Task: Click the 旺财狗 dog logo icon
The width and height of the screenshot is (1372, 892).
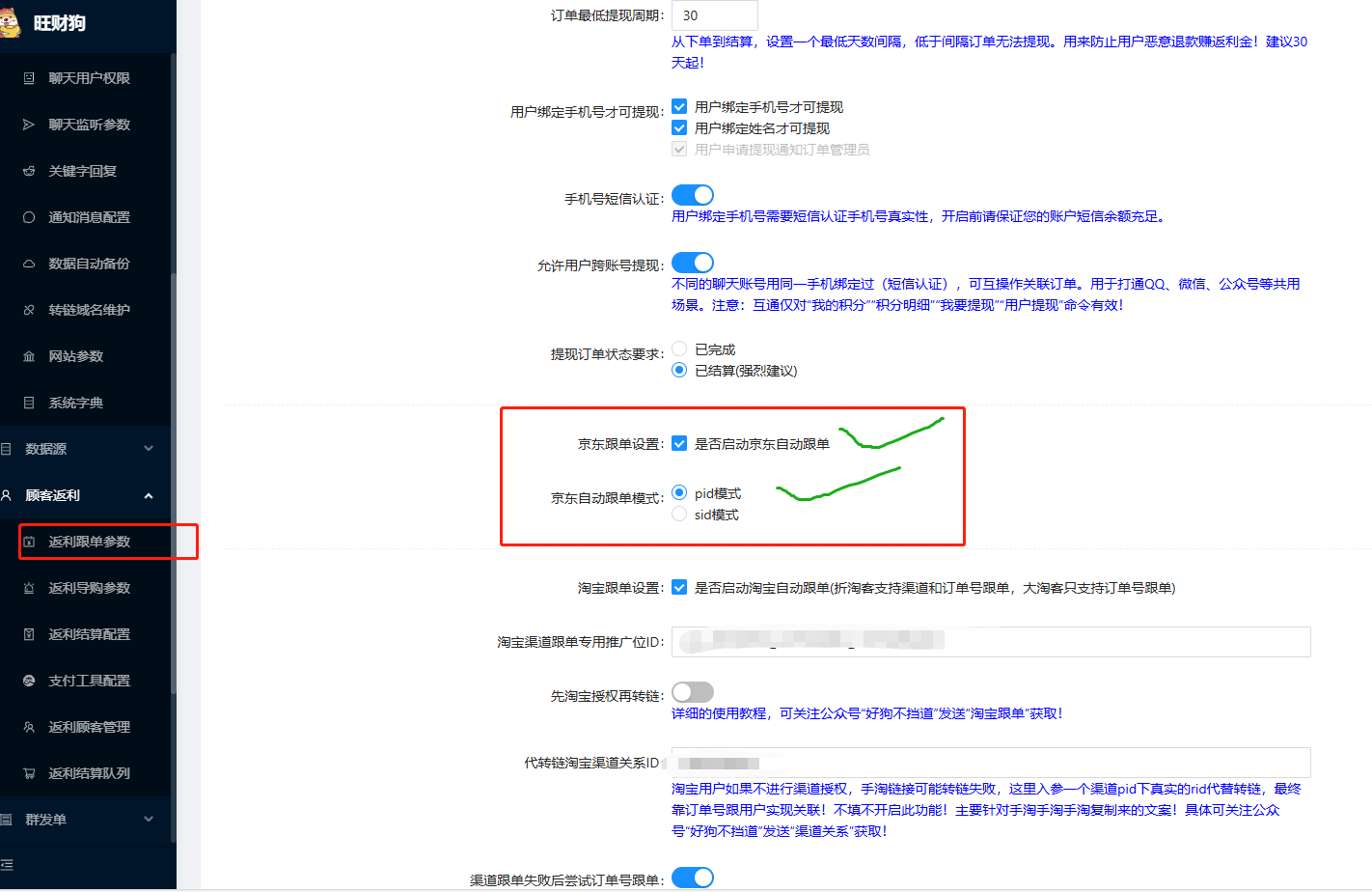Action: pos(11,21)
